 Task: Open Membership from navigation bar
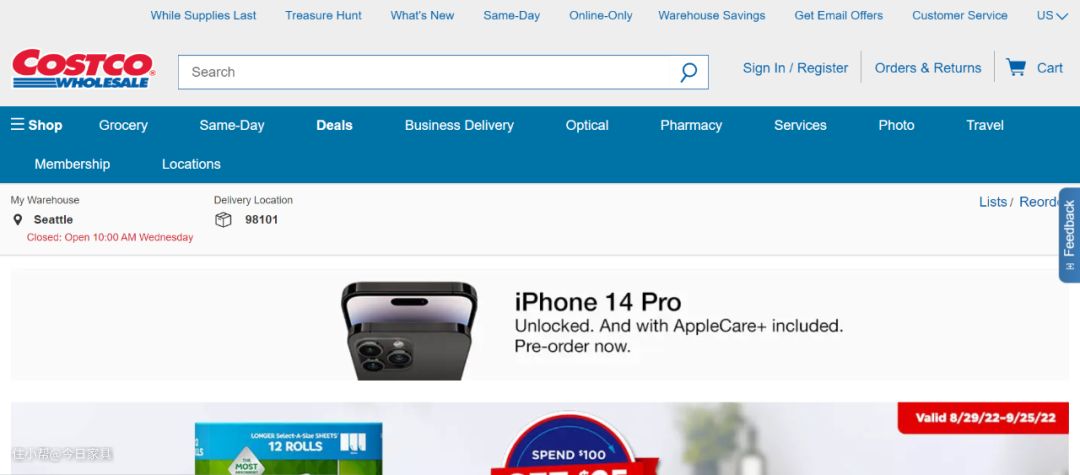(x=72, y=164)
